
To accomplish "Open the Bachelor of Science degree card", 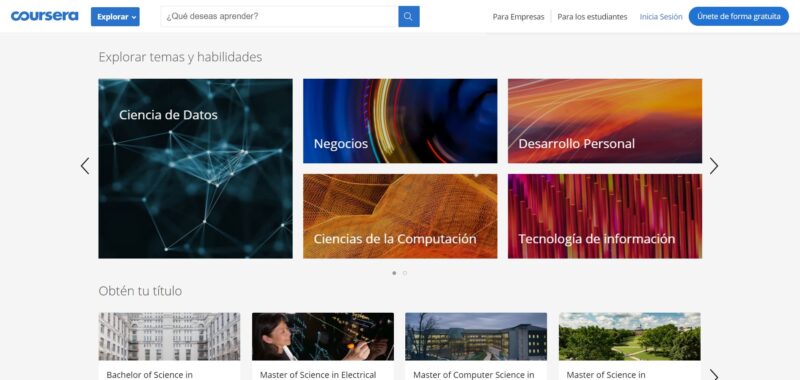I will point(169,346).
